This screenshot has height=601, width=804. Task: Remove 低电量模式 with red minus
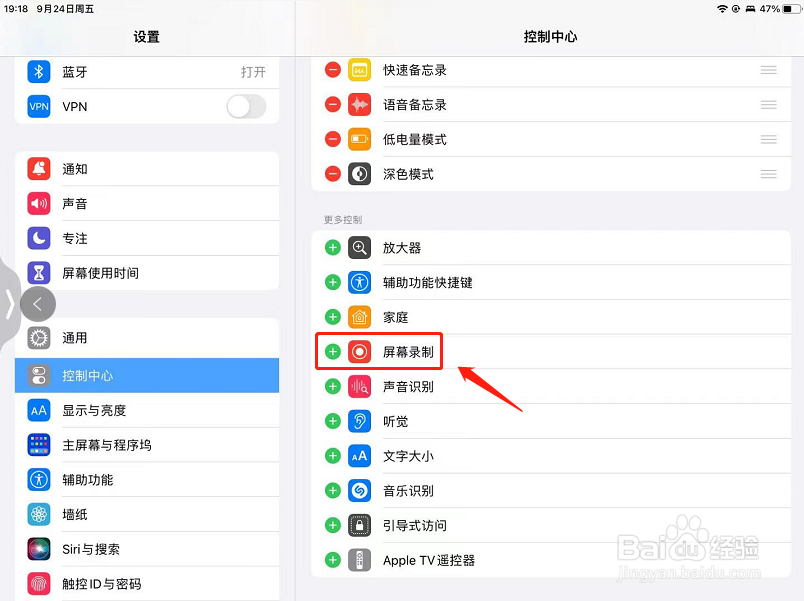pos(333,139)
